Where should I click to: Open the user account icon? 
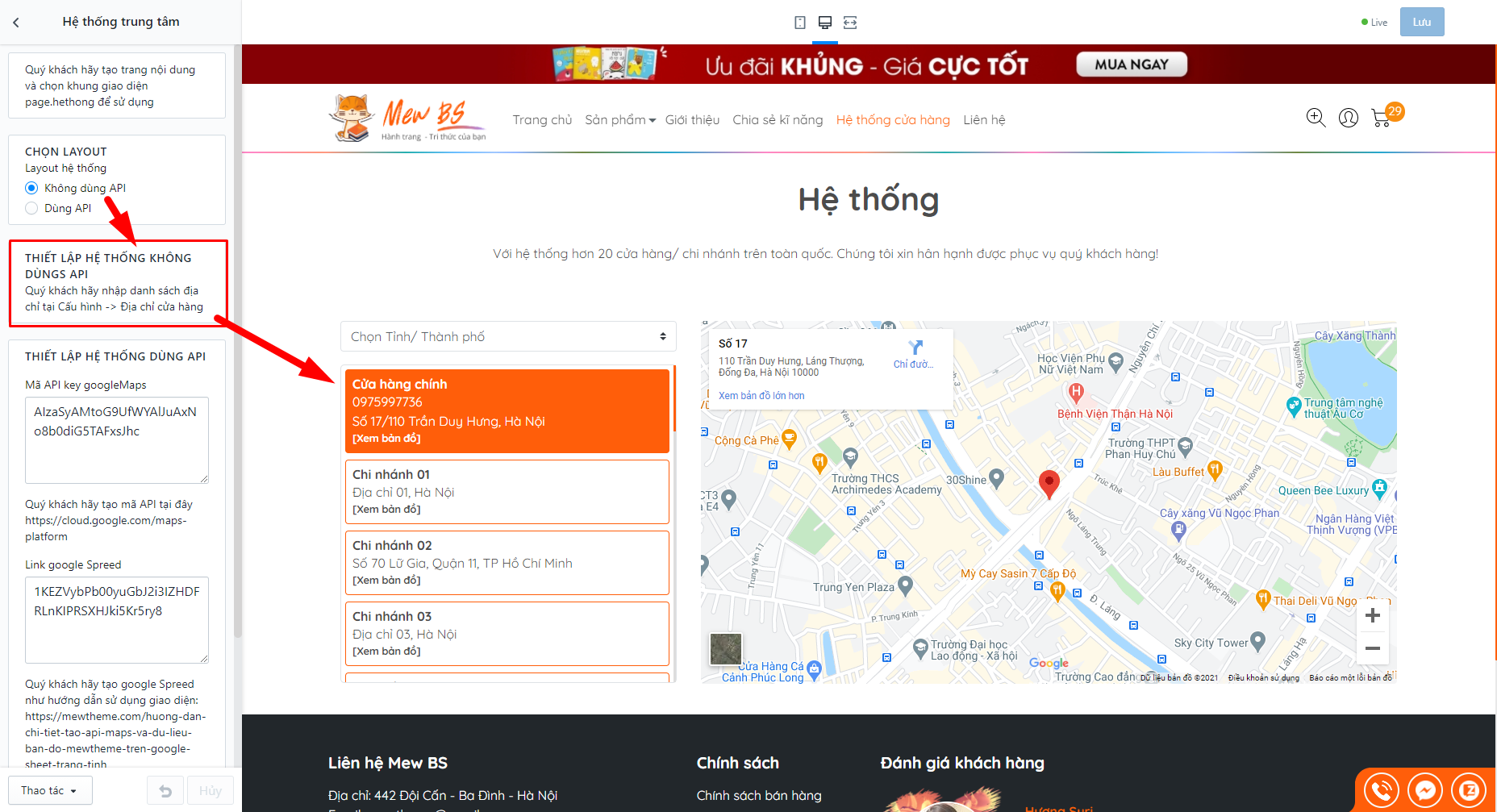[1348, 119]
